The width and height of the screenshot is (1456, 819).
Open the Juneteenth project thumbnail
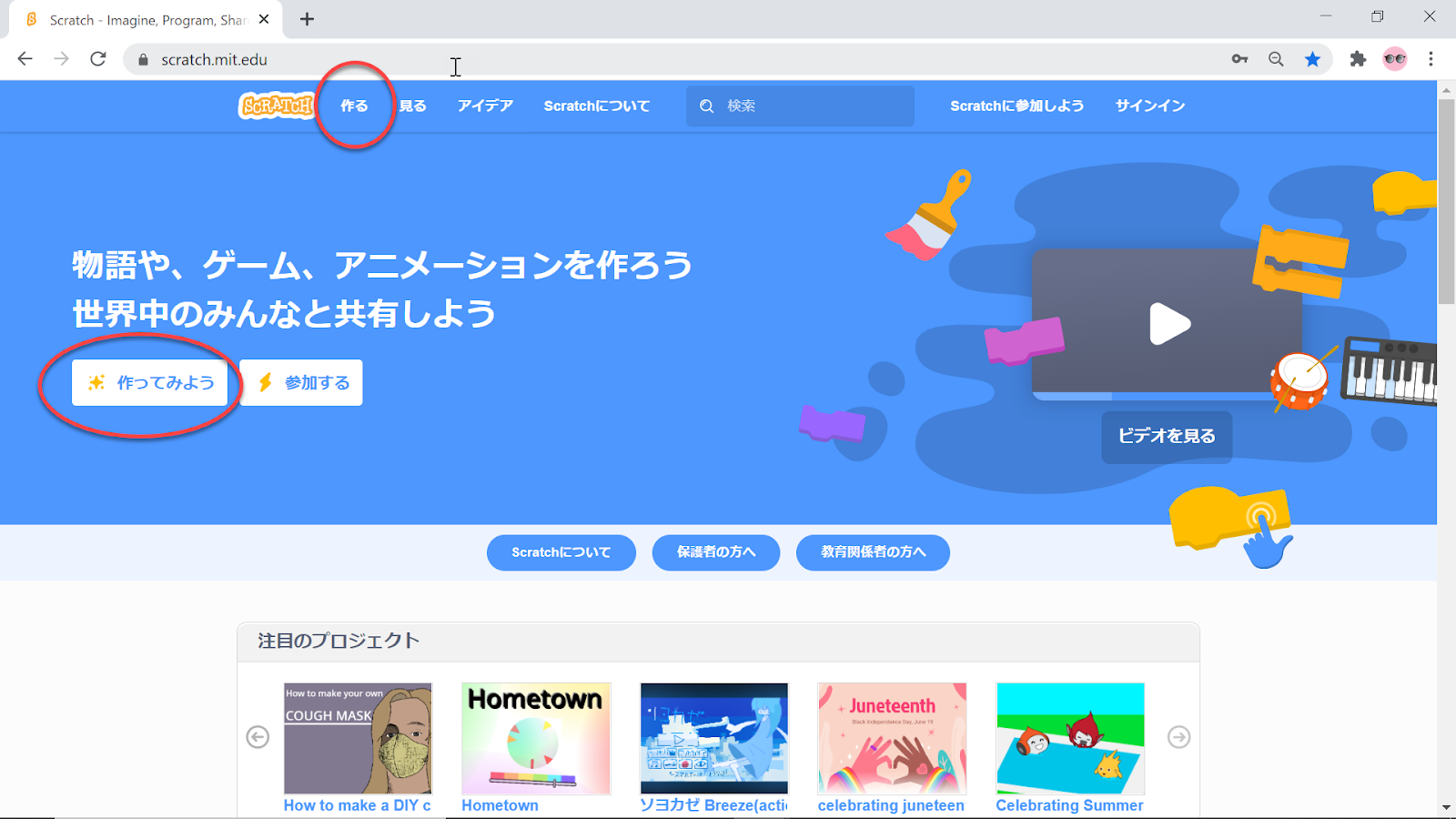pyautogui.click(x=892, y=738)
